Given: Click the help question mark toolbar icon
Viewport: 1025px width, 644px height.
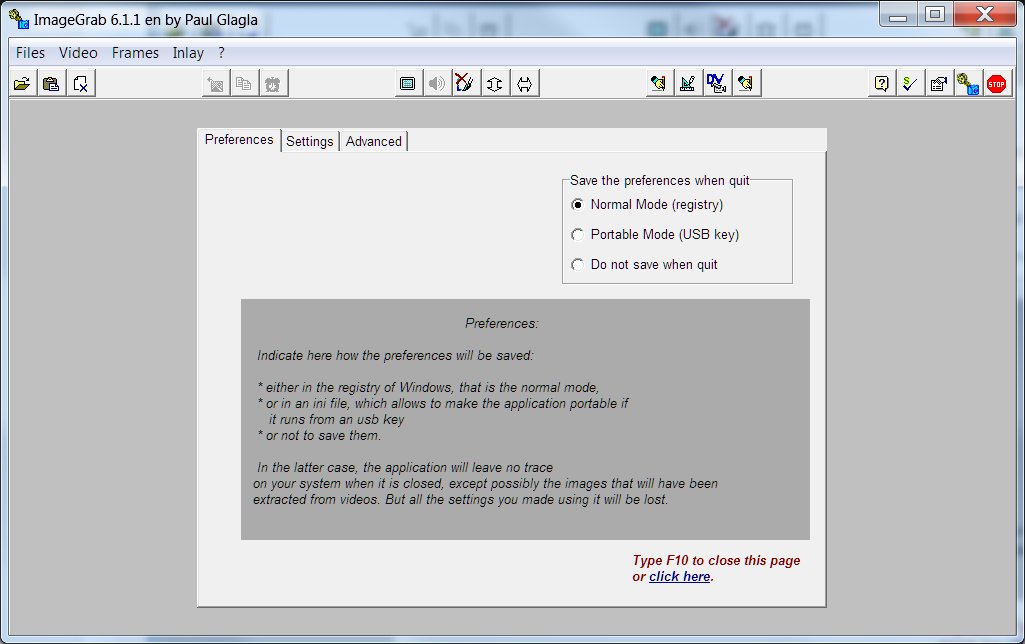Looking at the screenshot, I should coord(881,84).
